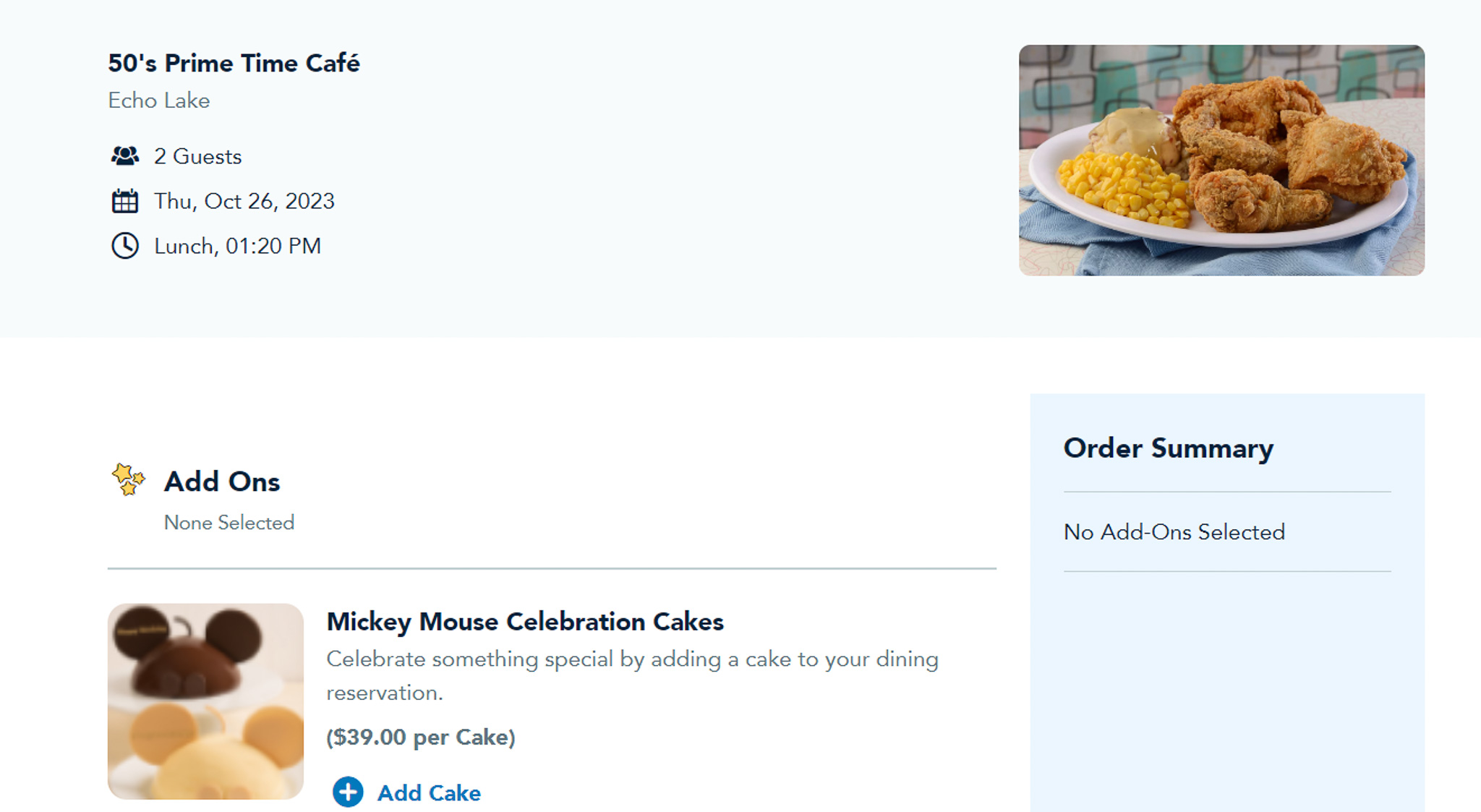Open the fried chicken restaurant photo
The width and height of the screenshot is (1481, 812).
point(1221,160)
